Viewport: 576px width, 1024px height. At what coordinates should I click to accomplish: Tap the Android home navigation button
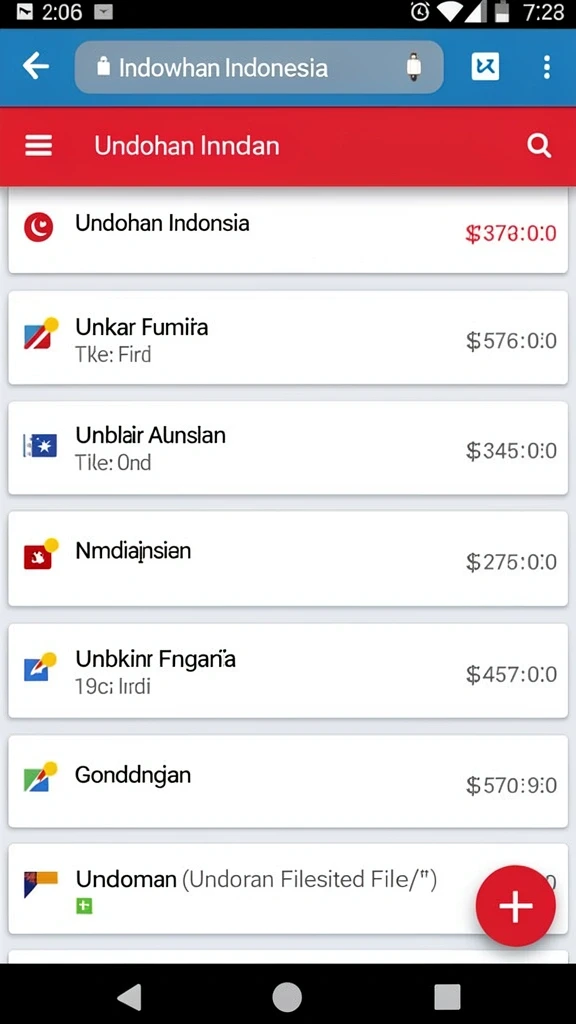[x=287, y=997]
